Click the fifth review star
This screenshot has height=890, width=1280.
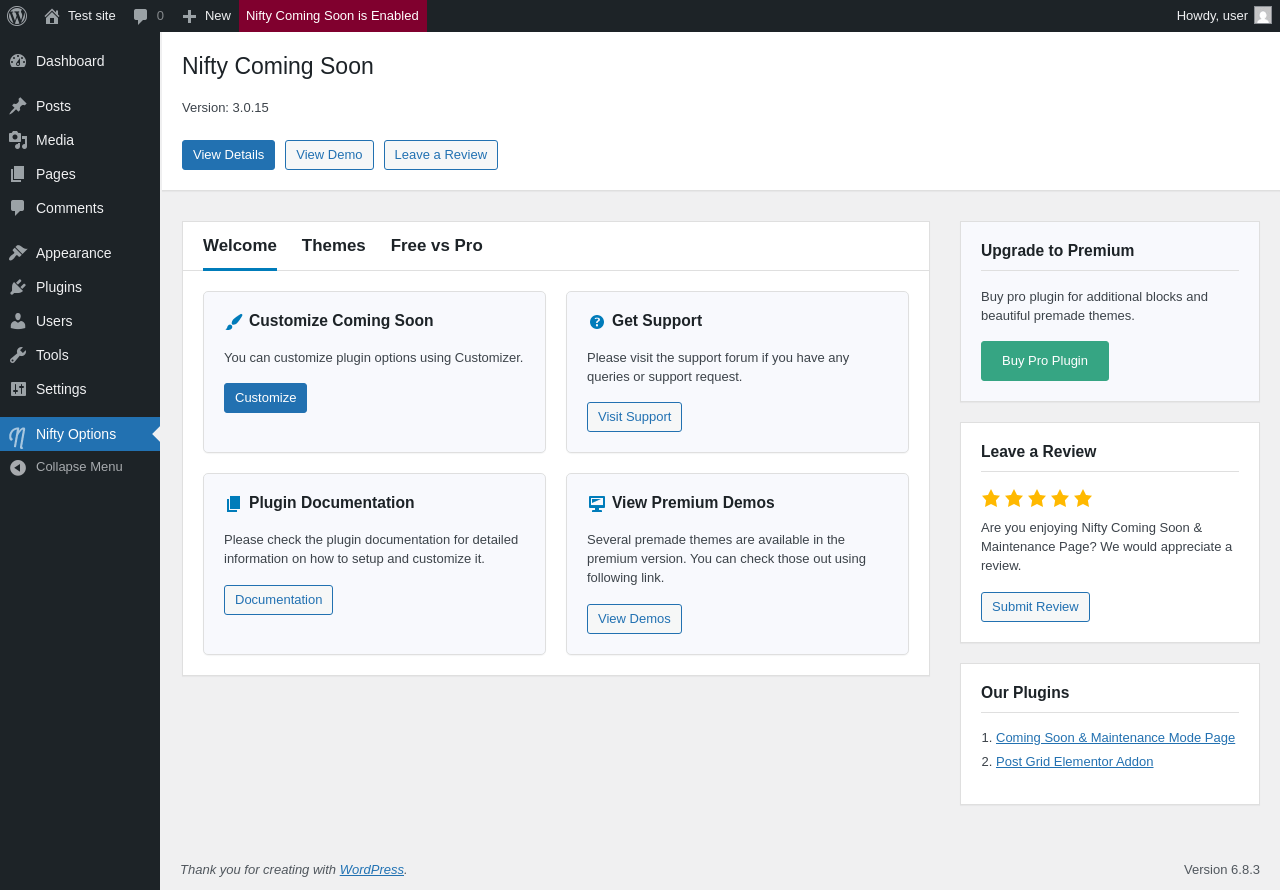[x=1083, y=498]
